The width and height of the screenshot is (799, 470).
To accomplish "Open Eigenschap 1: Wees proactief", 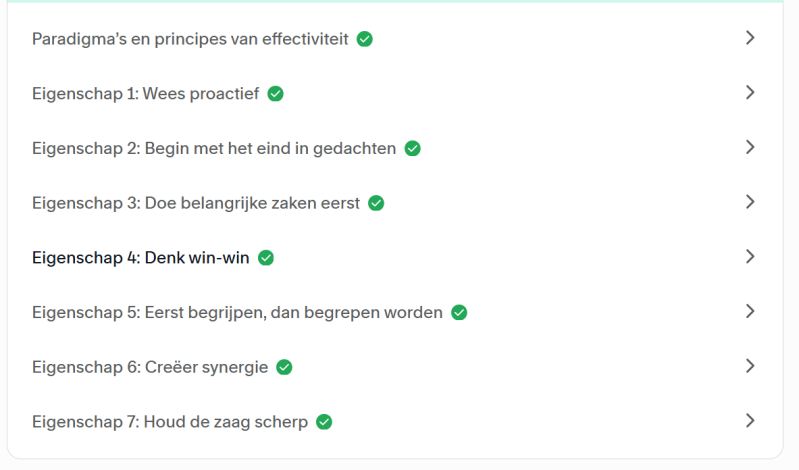I will coord(145,94).
